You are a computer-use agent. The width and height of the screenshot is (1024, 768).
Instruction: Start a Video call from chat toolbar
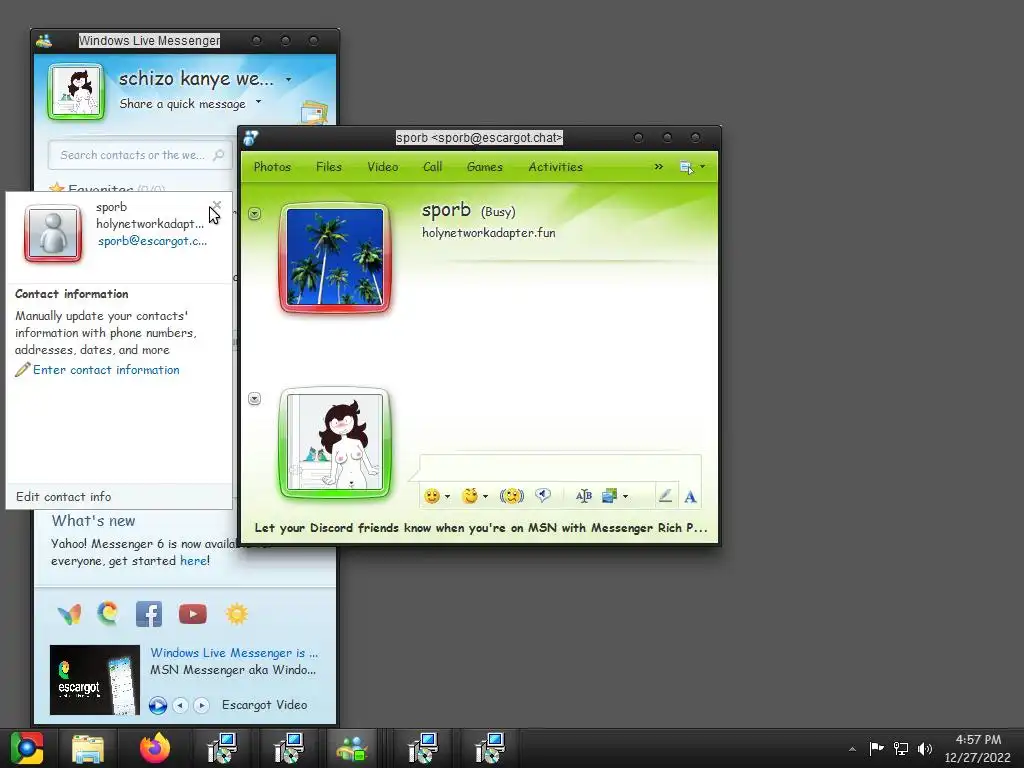coord(383,167)
